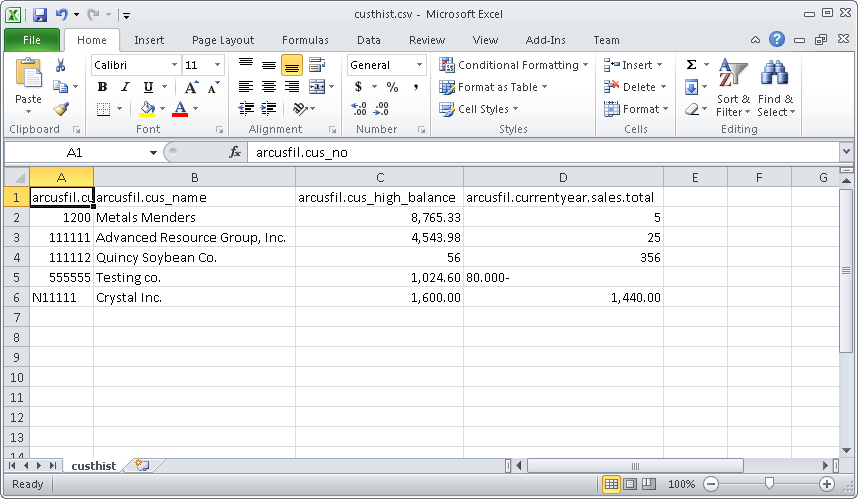The image size is (858, 499).
Task: Open the File tab
Action: 32,40
